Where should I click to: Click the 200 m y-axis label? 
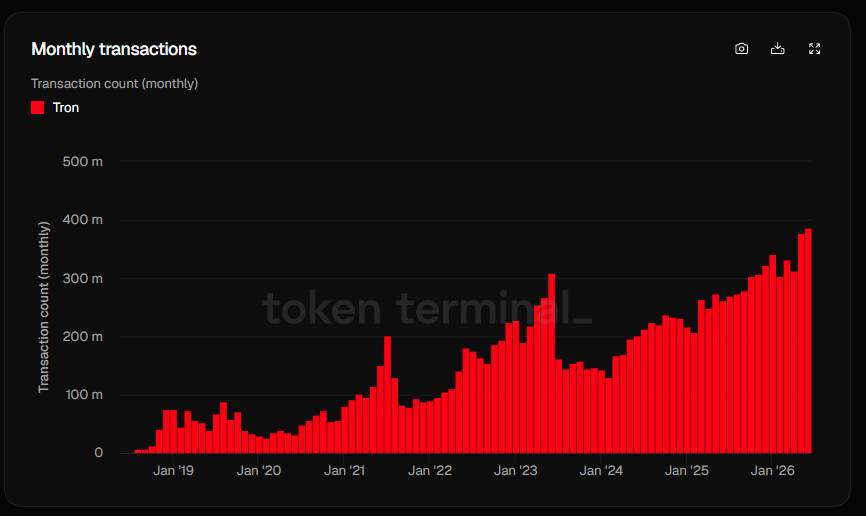[82, 336]
